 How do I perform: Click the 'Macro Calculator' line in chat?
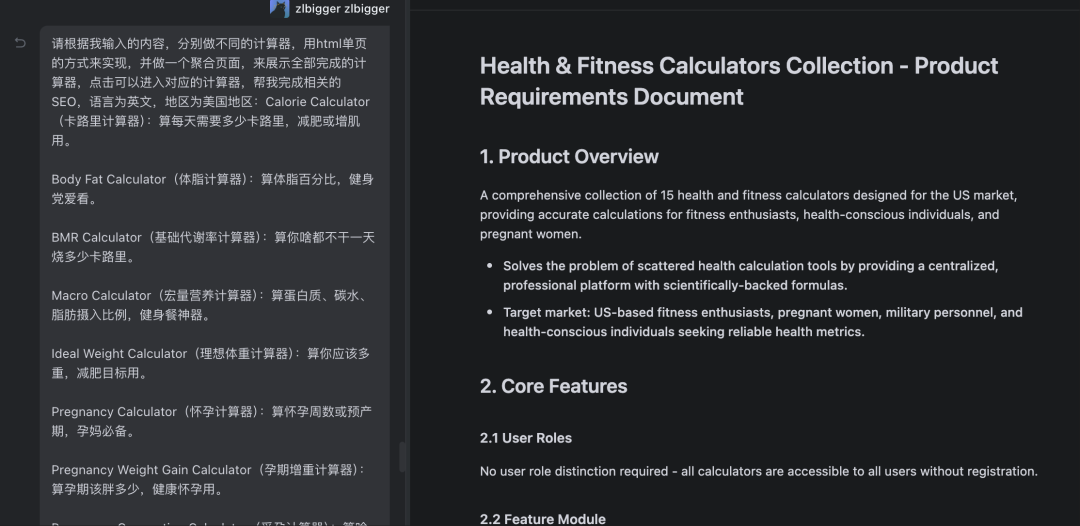101,295
